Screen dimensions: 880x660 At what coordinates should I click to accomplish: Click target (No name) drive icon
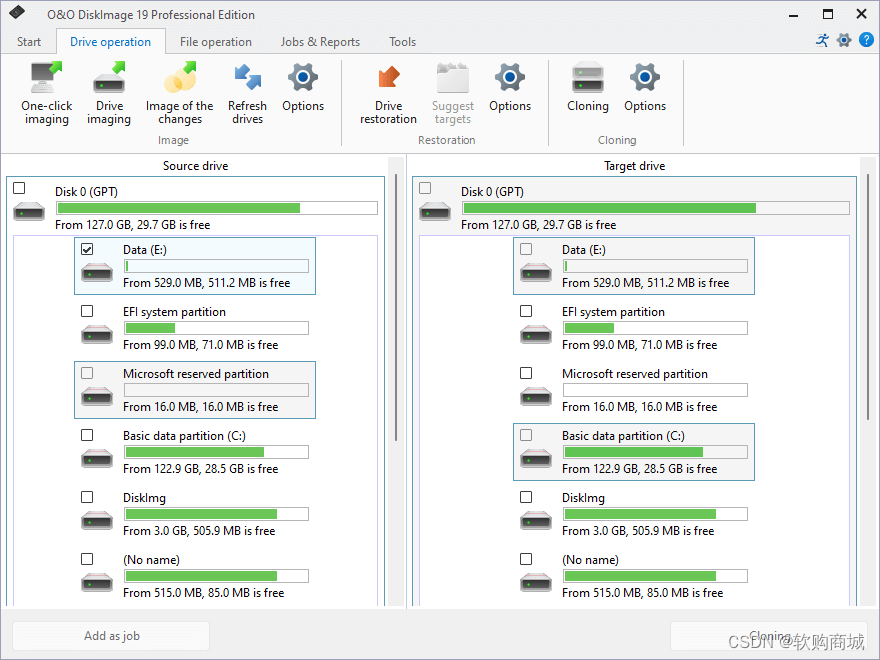pyautogui.click(x=536, y=583)
